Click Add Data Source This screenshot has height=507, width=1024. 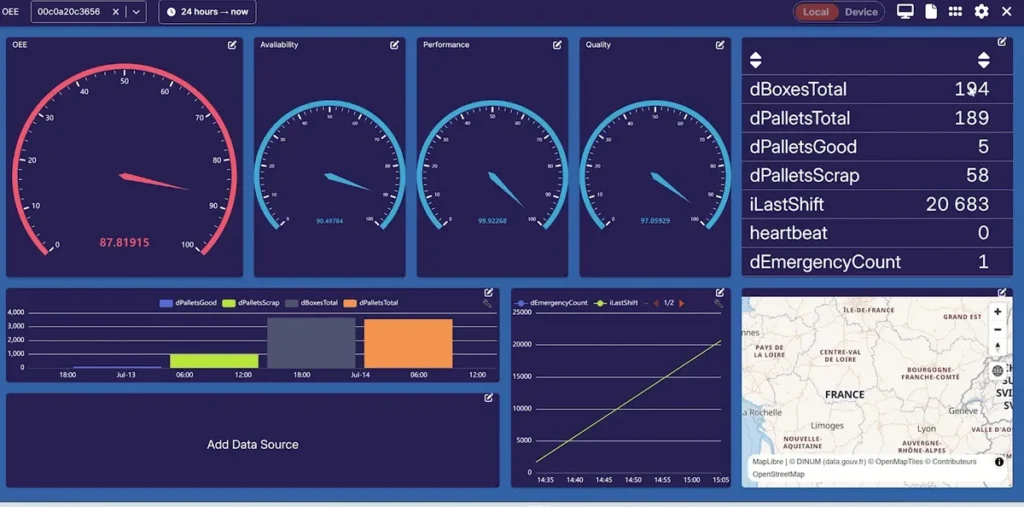[x=253, y=445]
